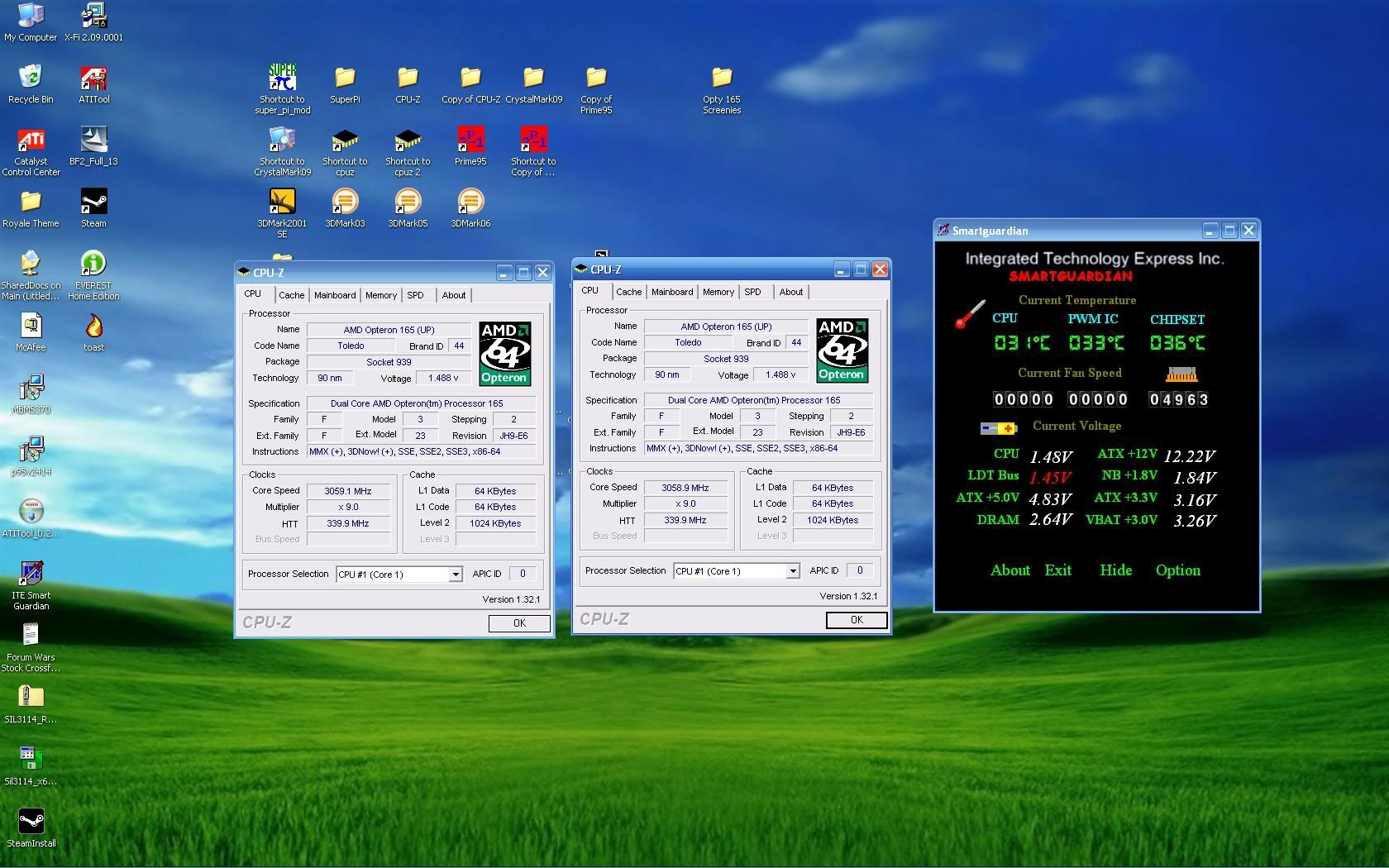
Task: Switch to Memory tab in left CPU-Z
Action: point(381,295)
